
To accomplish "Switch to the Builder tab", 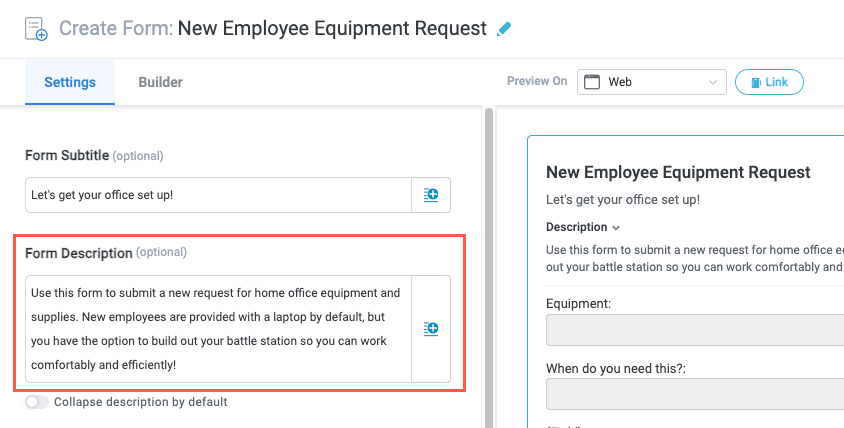I will click(x=160, y=82).
